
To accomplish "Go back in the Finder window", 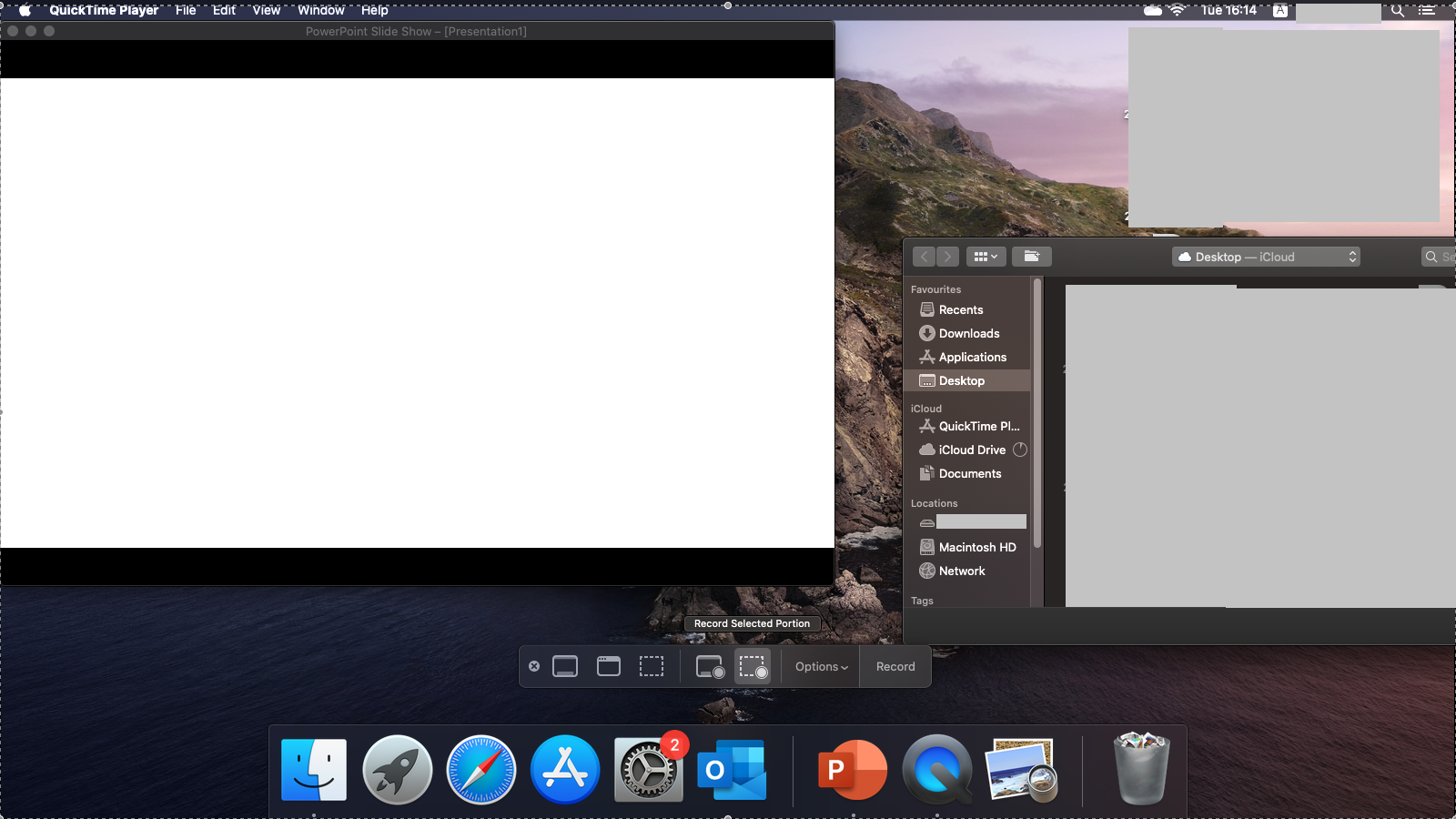I will click(x=924, y=257).
